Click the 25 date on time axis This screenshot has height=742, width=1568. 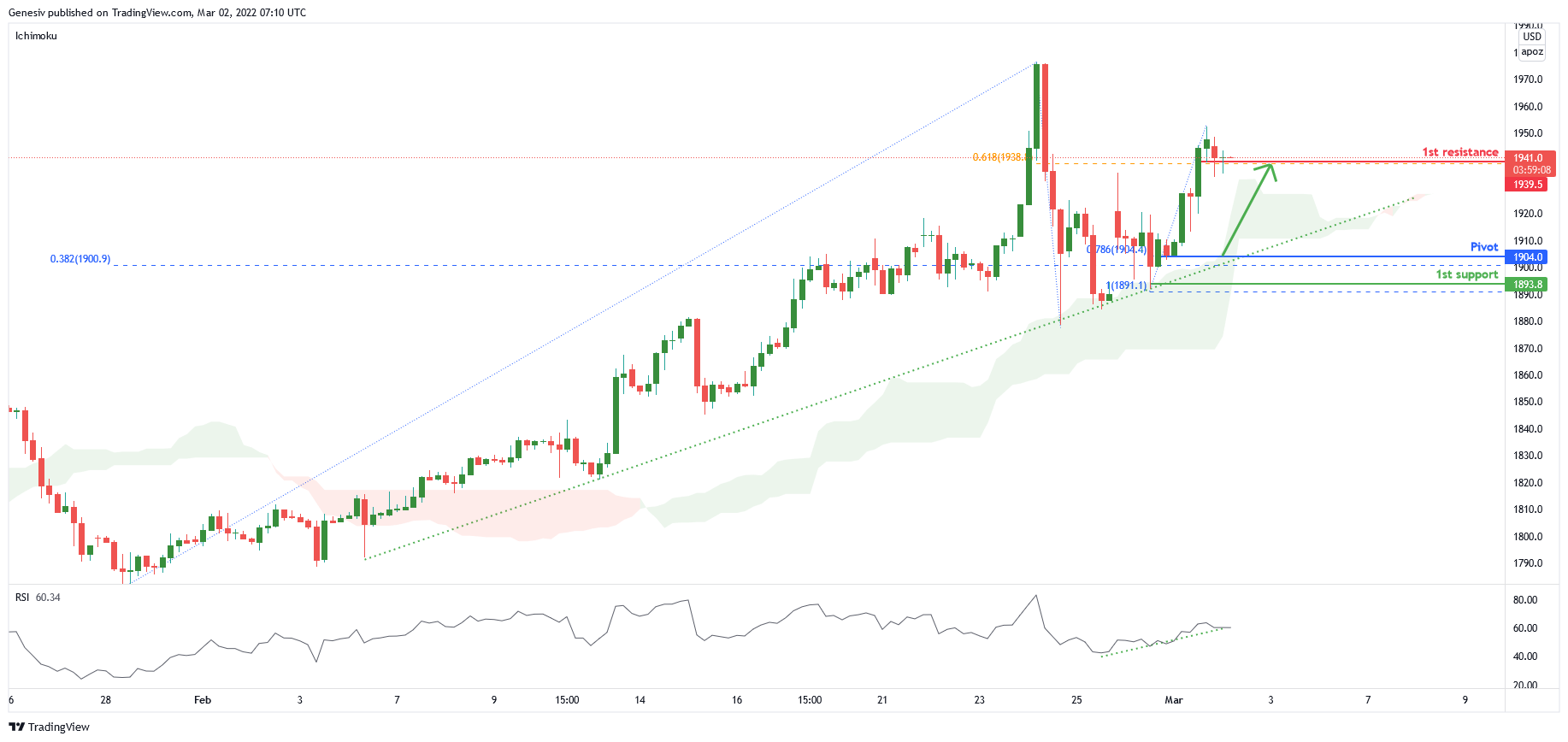pyautogui.click(x=1076, y=700)
